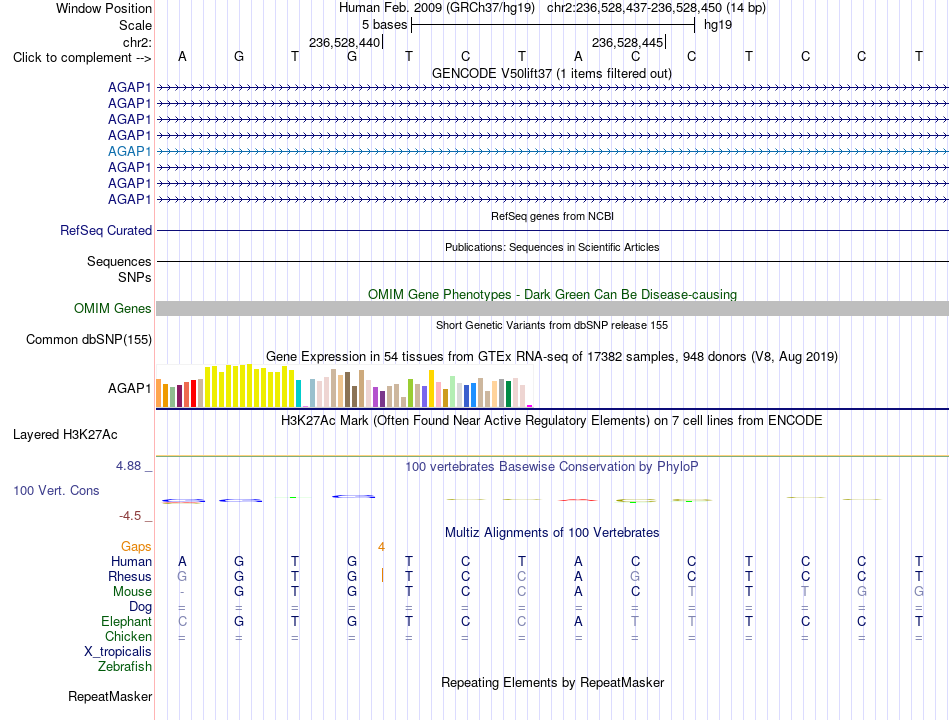This screenshot has width=950, height=720.
Task: Open 100 vertebrates Basewise Conservation by PhyloP
Action: click(x=551, y=467)
